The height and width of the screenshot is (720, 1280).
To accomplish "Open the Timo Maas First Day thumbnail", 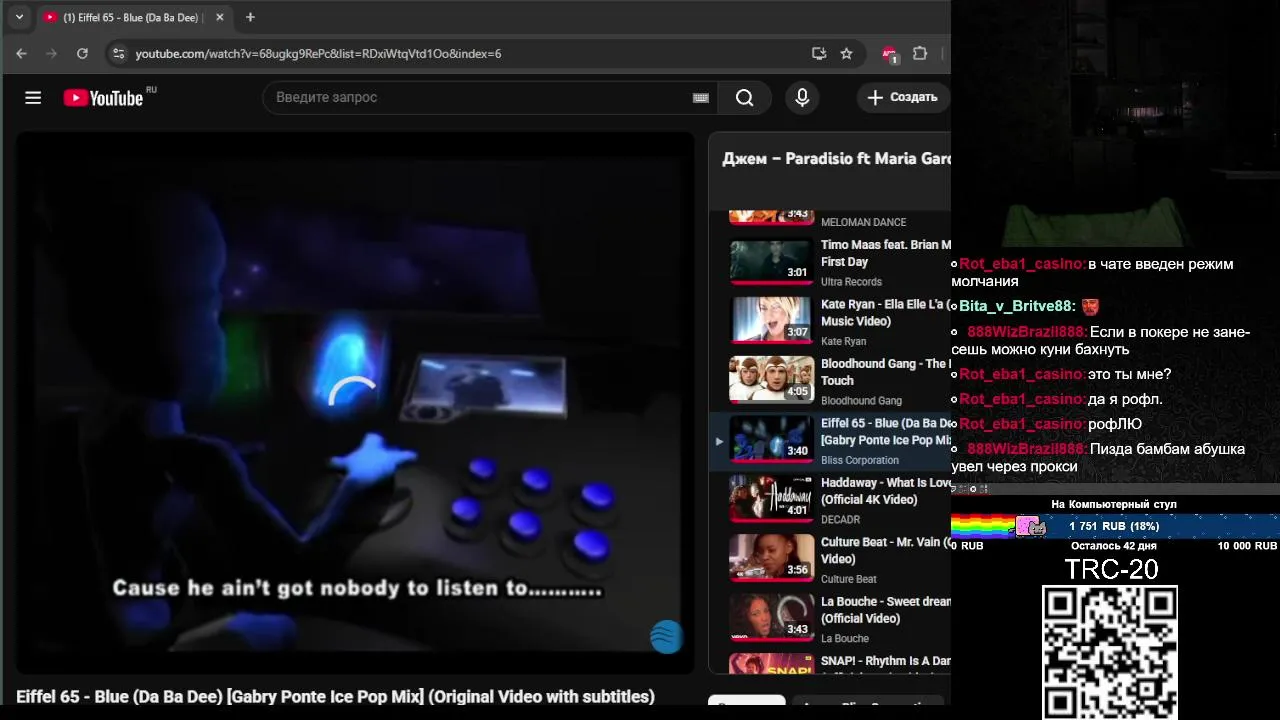I will click(x=771, y=262).
